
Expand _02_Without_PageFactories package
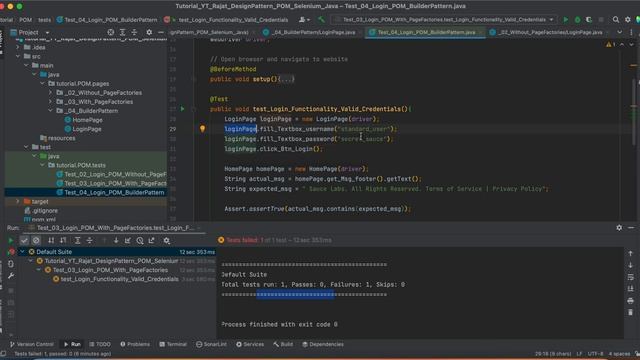pyautogui.click(x=50, y=93)
